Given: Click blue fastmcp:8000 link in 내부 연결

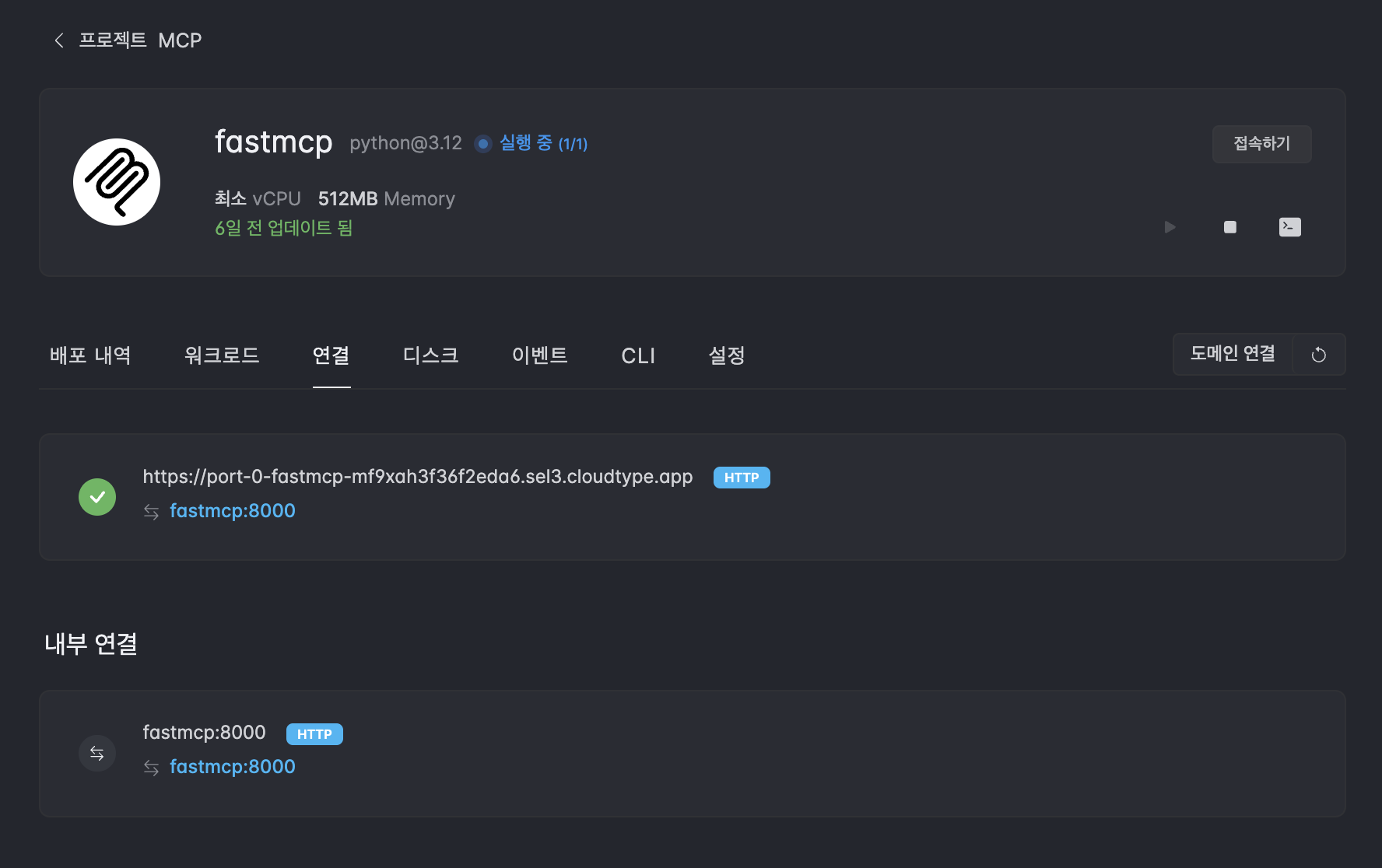Looking at the screenshot, I should click(233, 767).
